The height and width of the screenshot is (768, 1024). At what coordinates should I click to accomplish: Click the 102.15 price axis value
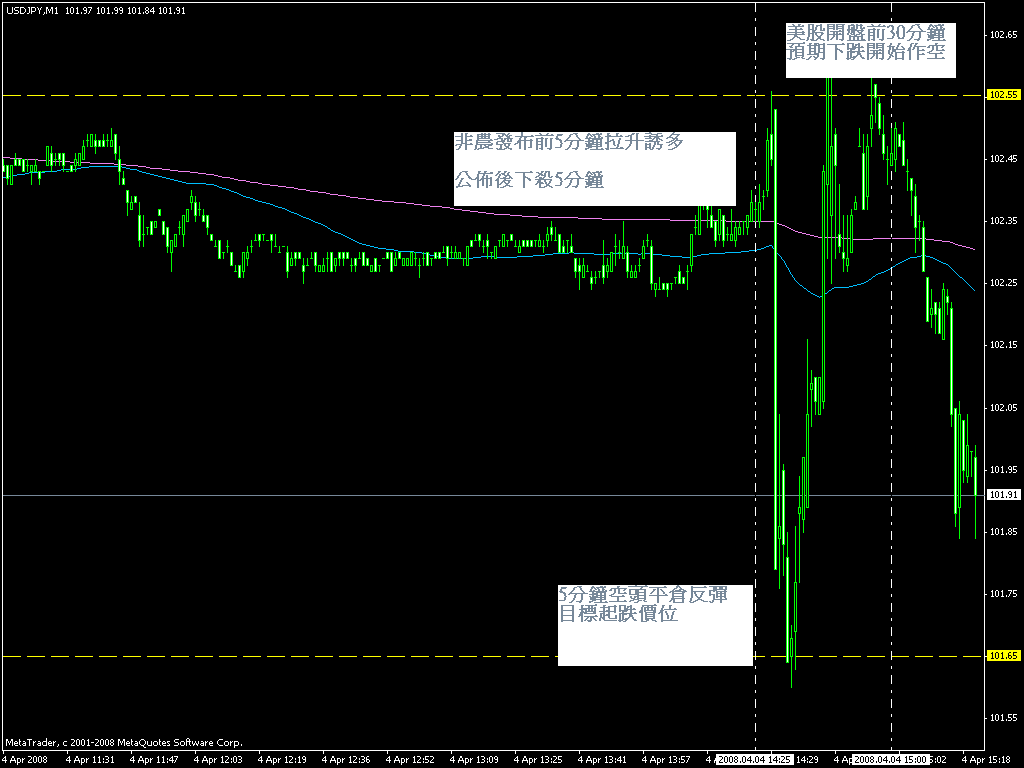pos(1004,345)
